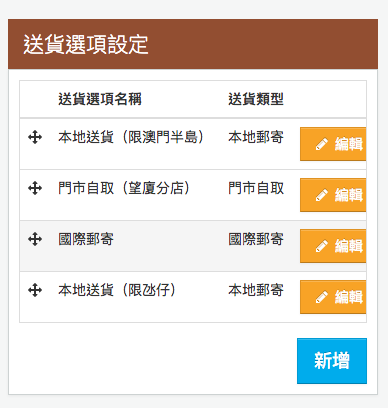Select the 門市自取(望廈分店) name text

124,188
